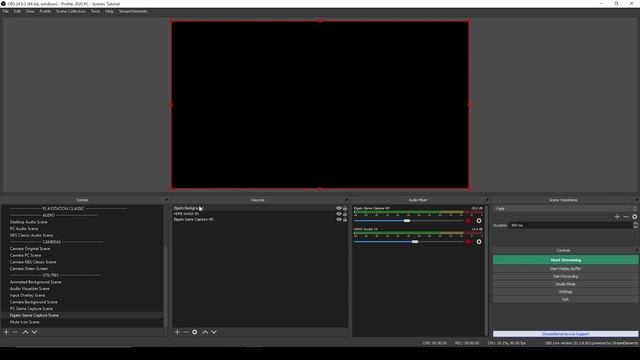
Task: Click the Start Streaming button
Action: 565,260
